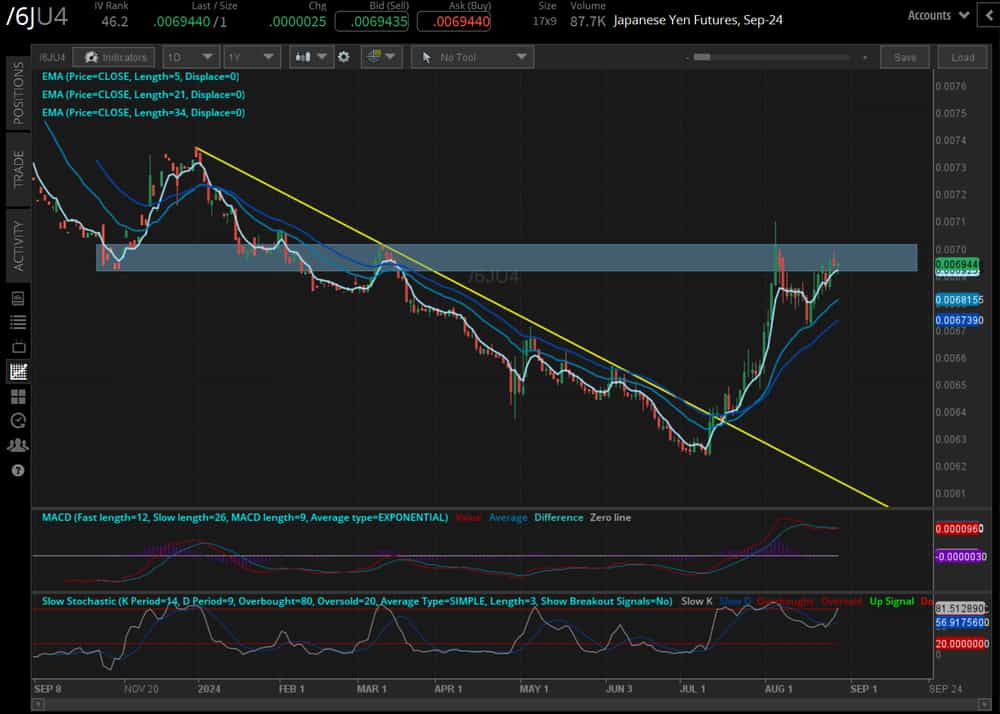The width and height of the screenshot is (1000, 714).
Task: Click the Last price .0069440
Action: pos(182,22)
